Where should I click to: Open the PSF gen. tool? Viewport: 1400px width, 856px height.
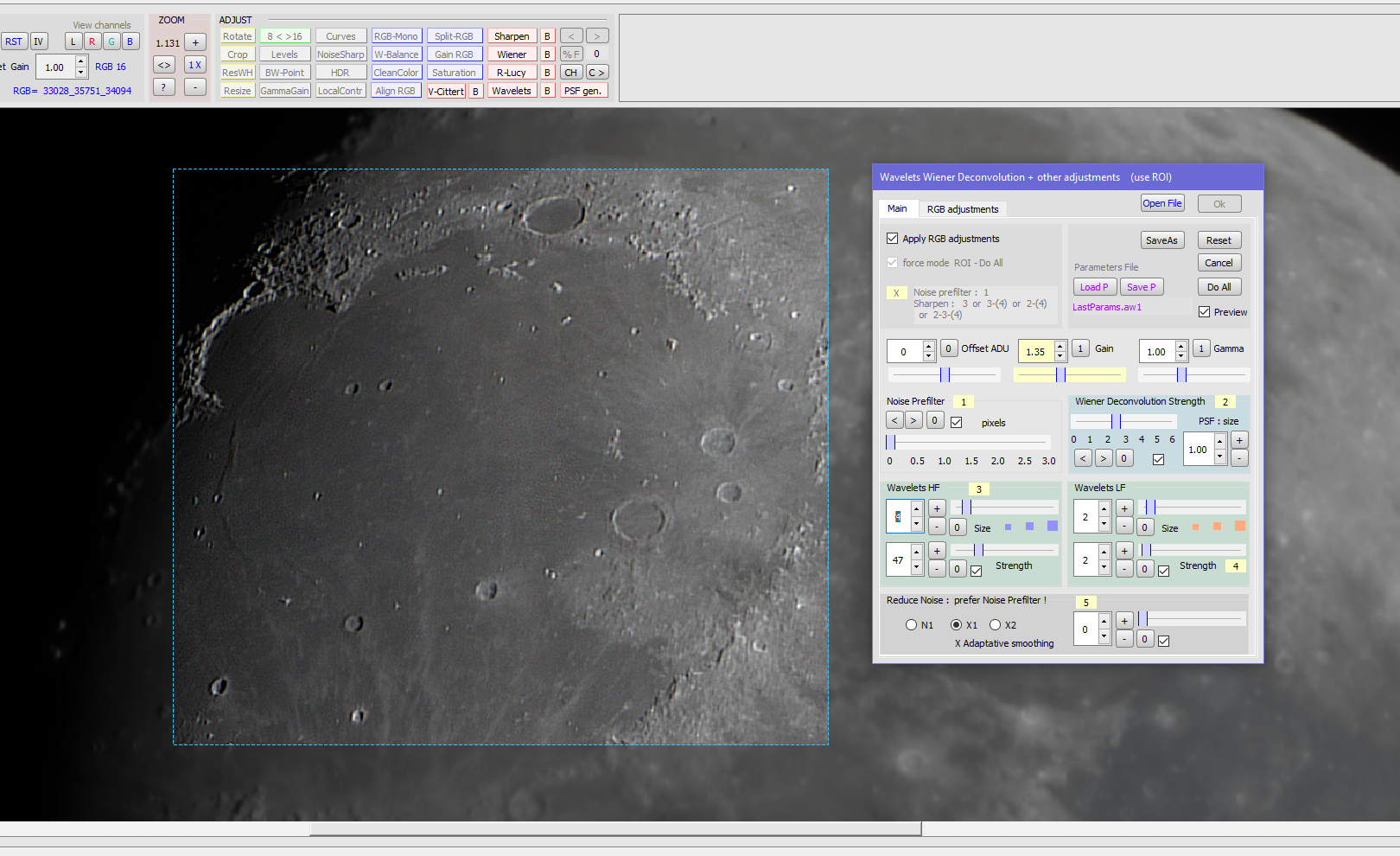(583, 90)
